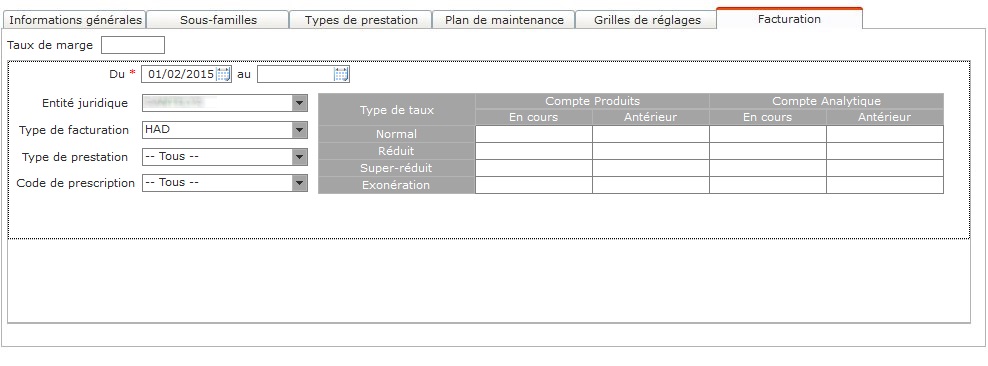Click the empty au end date field
Screen dimensions: 988x366
(296, 74)
